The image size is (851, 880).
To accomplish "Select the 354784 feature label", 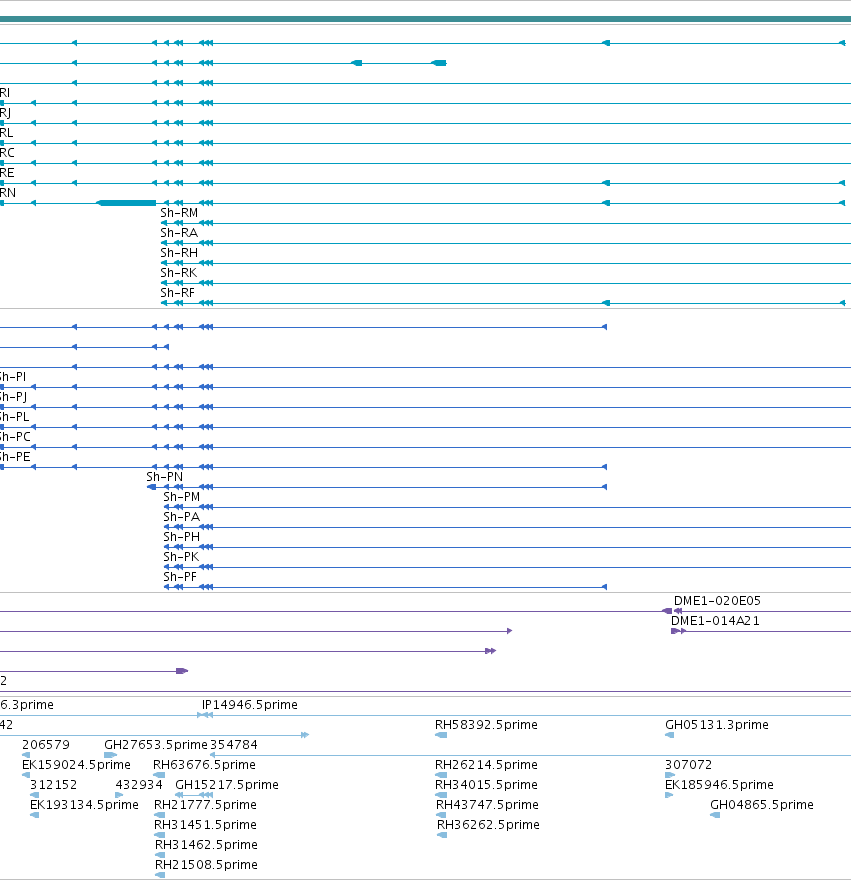I will 234,745.
